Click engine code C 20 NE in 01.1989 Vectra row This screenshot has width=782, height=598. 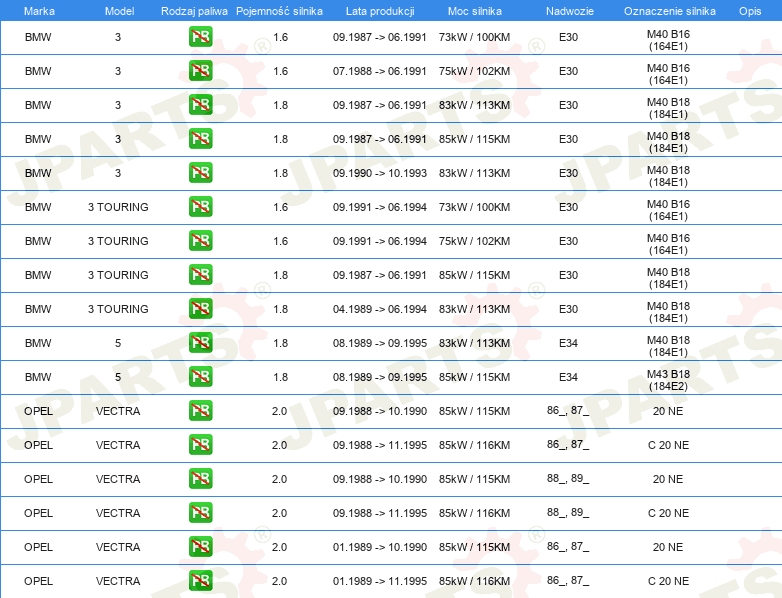pos(668,581)
